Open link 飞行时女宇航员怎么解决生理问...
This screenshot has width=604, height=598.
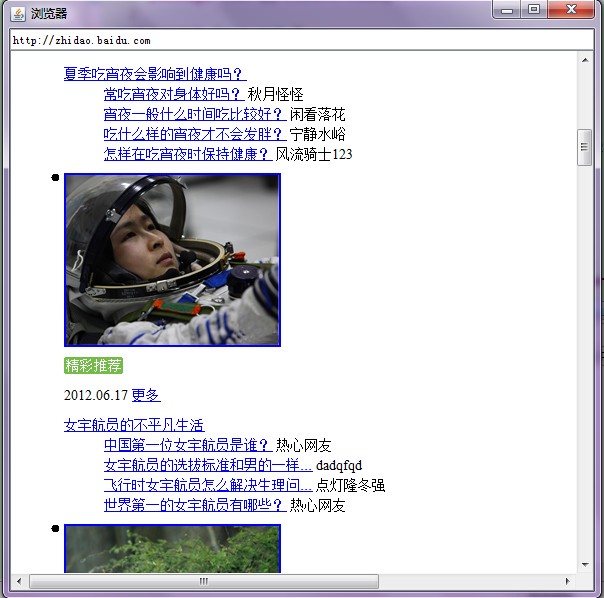[208, 485]
